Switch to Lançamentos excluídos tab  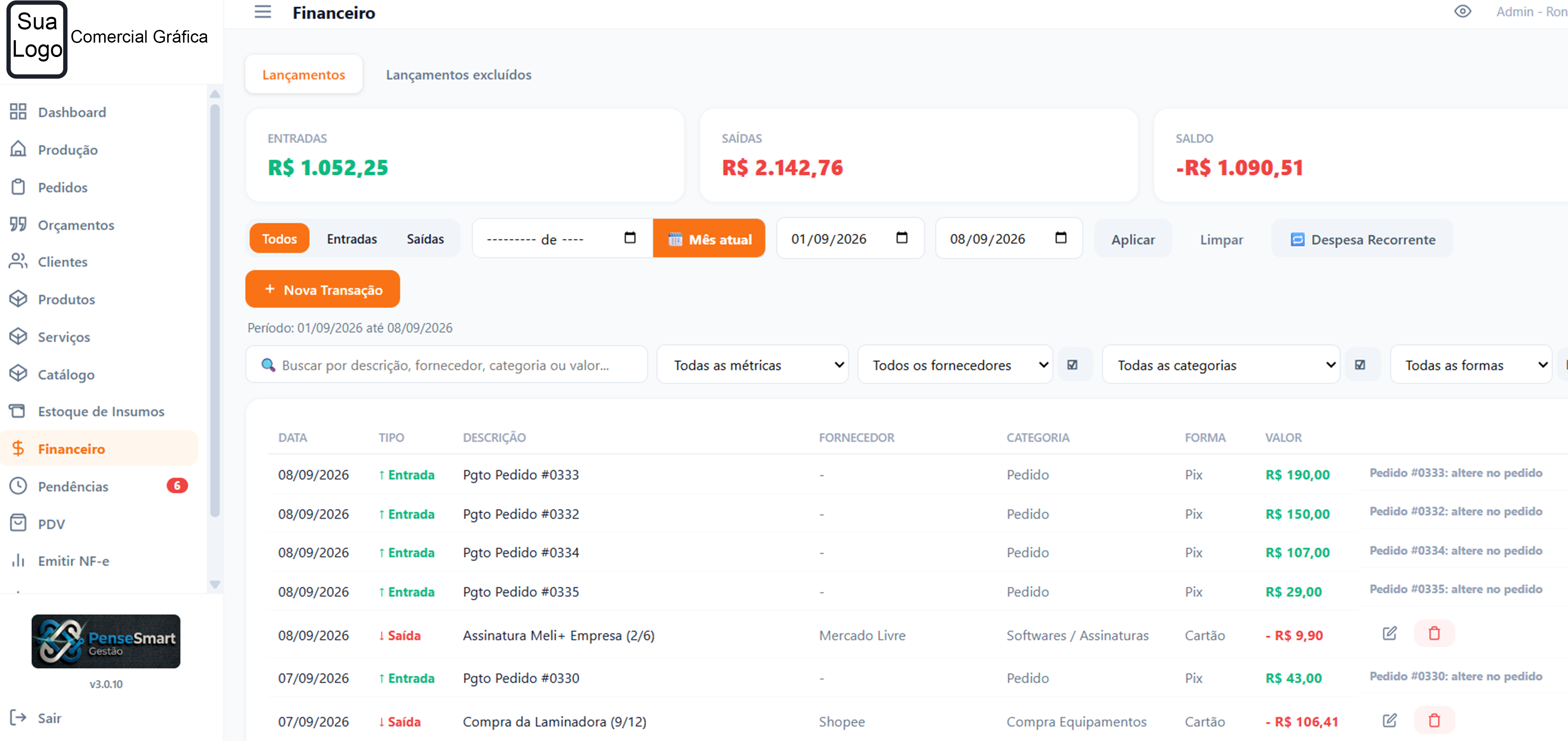(x=458, y=74)
